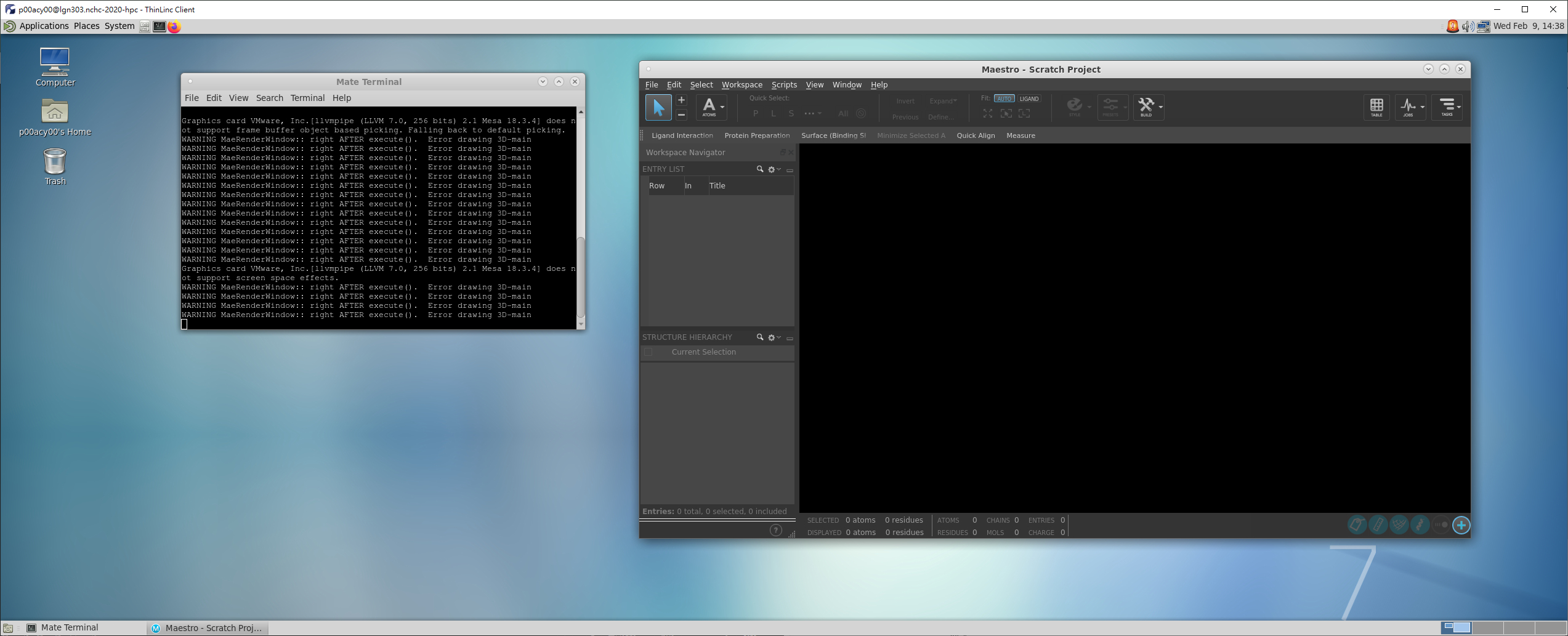The image size is (1568, 636).
Task: Click the Computer desktop icon
Action: [x=55, y=67]
